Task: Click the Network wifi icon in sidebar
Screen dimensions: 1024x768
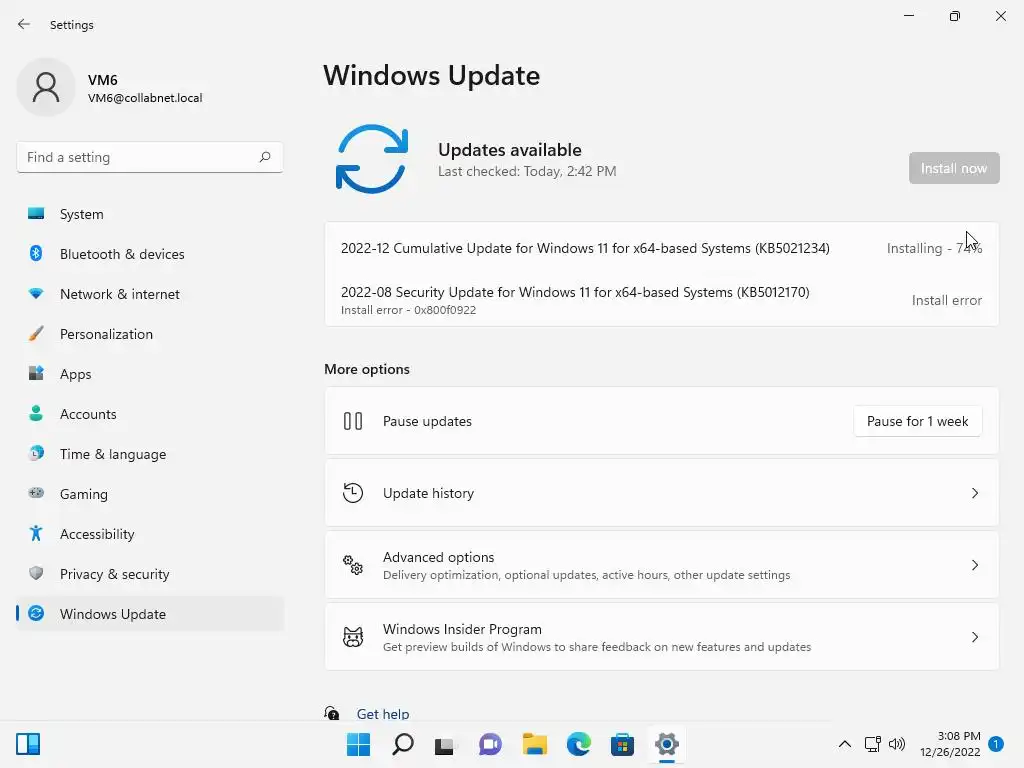Action: [x=36, y=294]
